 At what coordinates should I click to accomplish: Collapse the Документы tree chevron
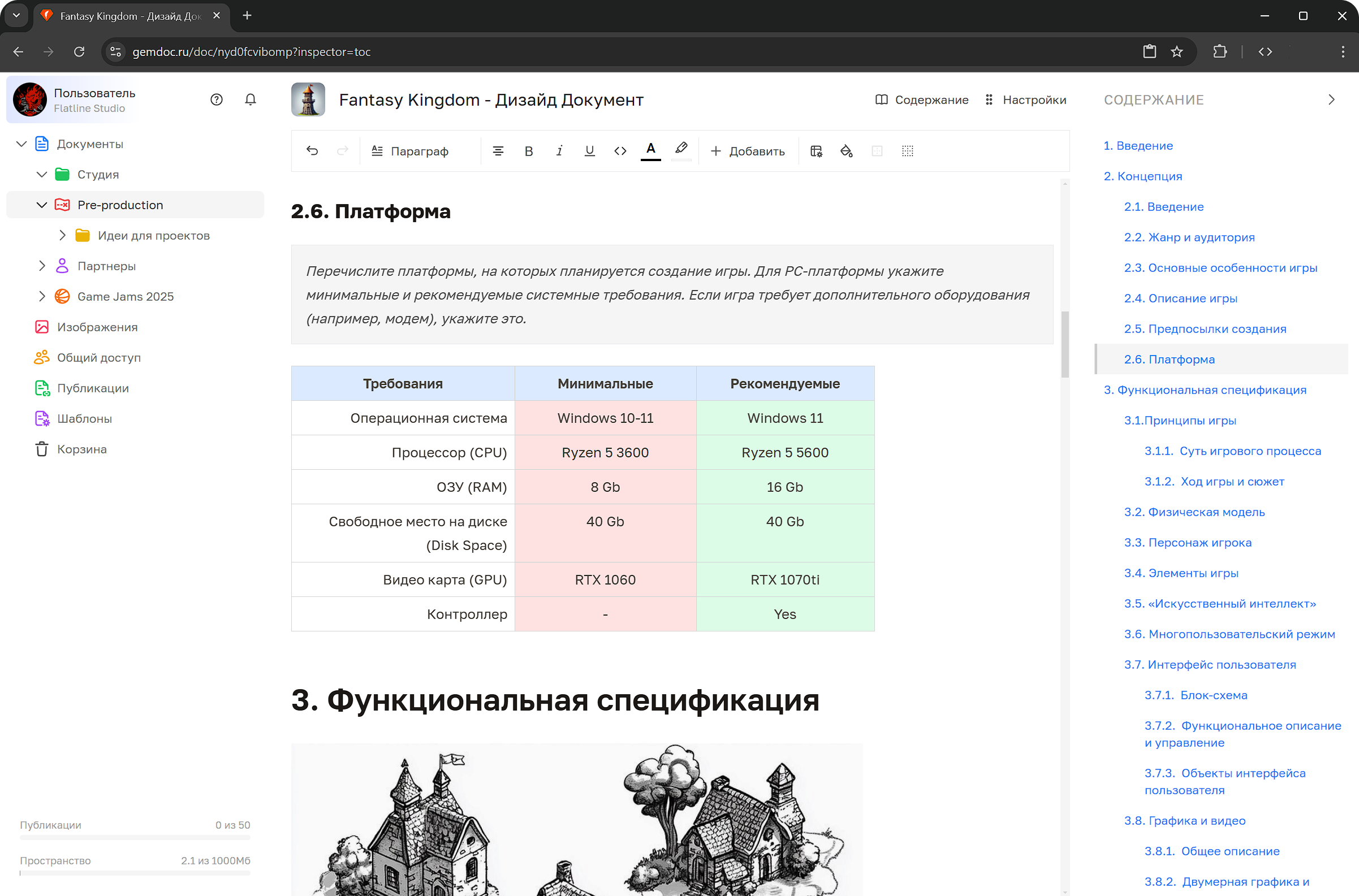pos(21,144)
